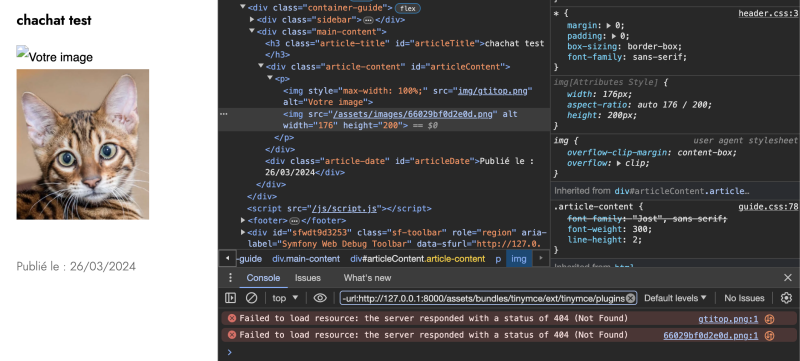Click the font-weight: 300 declaration
The height and width of the screenshot is (361, 800).
[610, 229]
